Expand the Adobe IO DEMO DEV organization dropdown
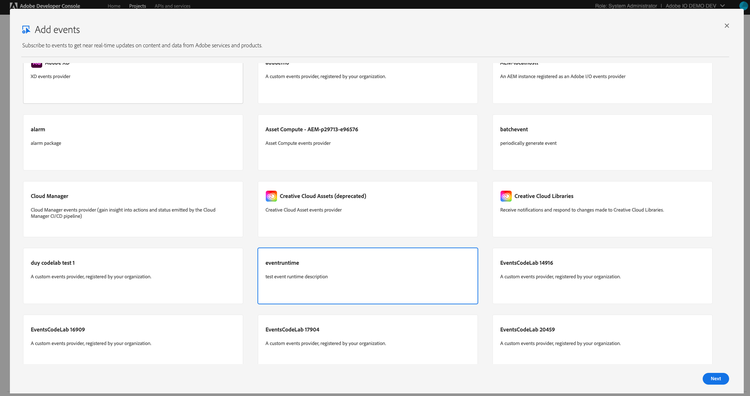 click(x=695, y=6)
